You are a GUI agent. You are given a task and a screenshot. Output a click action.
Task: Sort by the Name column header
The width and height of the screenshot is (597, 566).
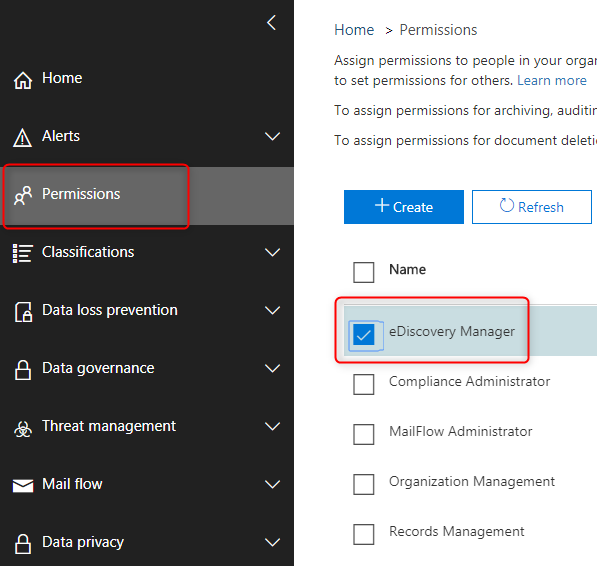pos(407,269)
